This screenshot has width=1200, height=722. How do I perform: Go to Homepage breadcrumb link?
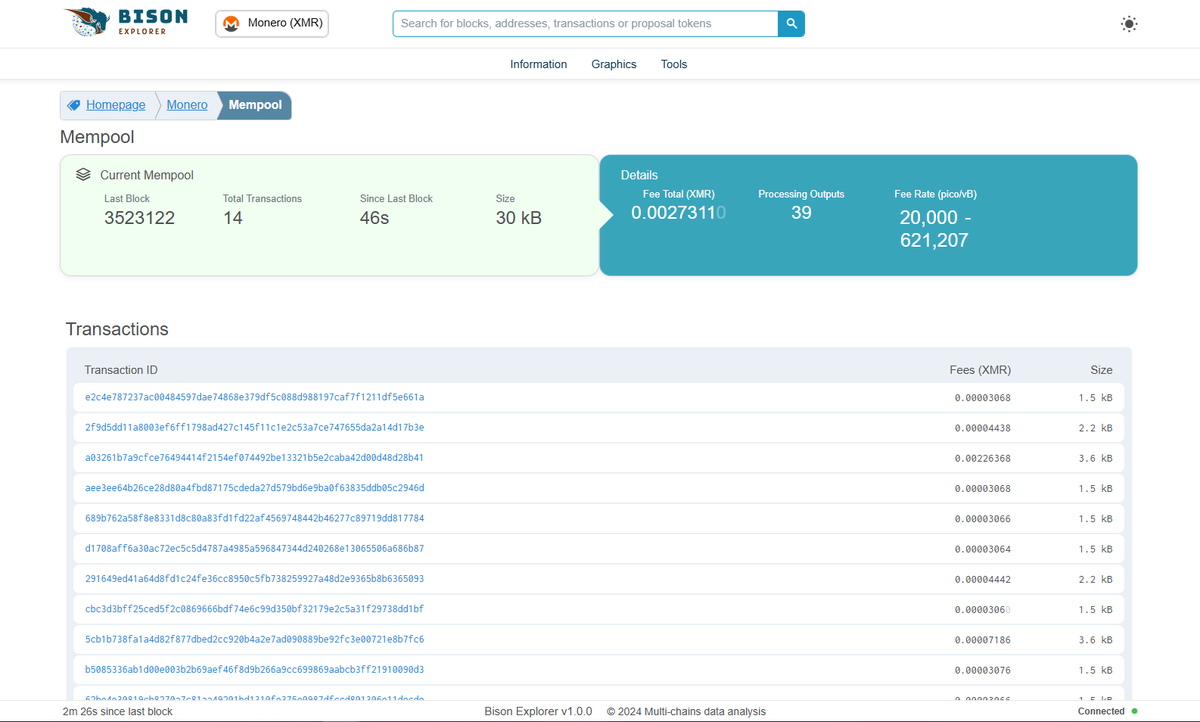coord(115,105)
